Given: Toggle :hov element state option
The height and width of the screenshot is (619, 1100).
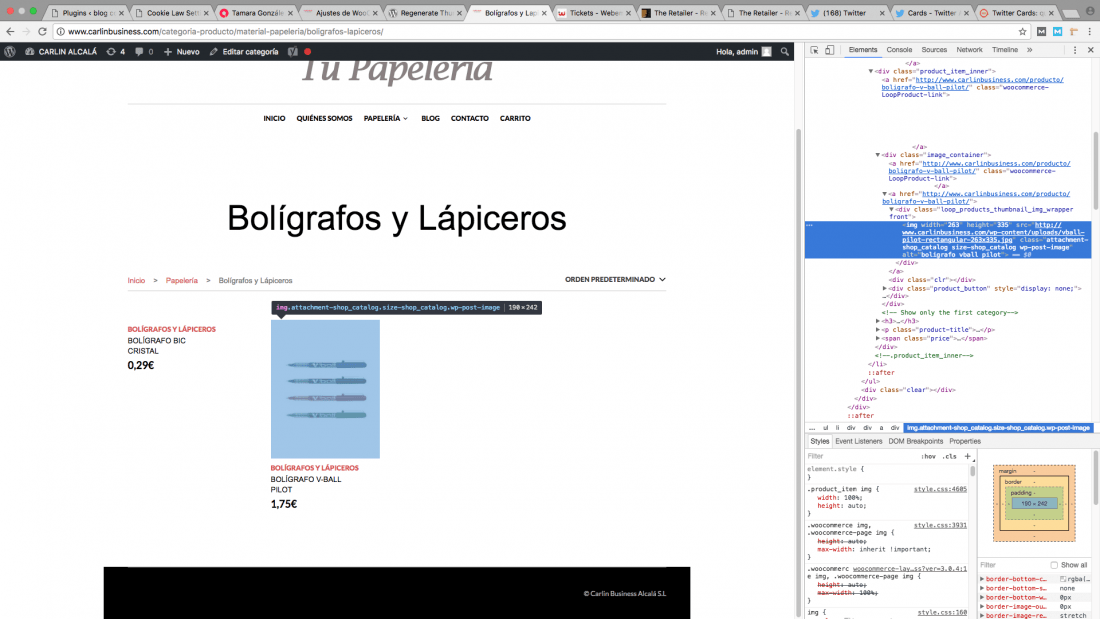Looking at the screenshot, I should click(928, 457).
